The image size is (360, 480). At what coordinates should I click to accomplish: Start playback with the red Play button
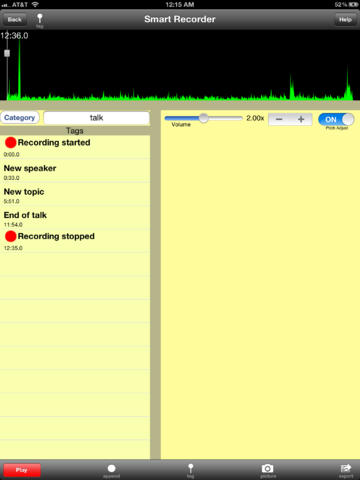pos(22,470)
